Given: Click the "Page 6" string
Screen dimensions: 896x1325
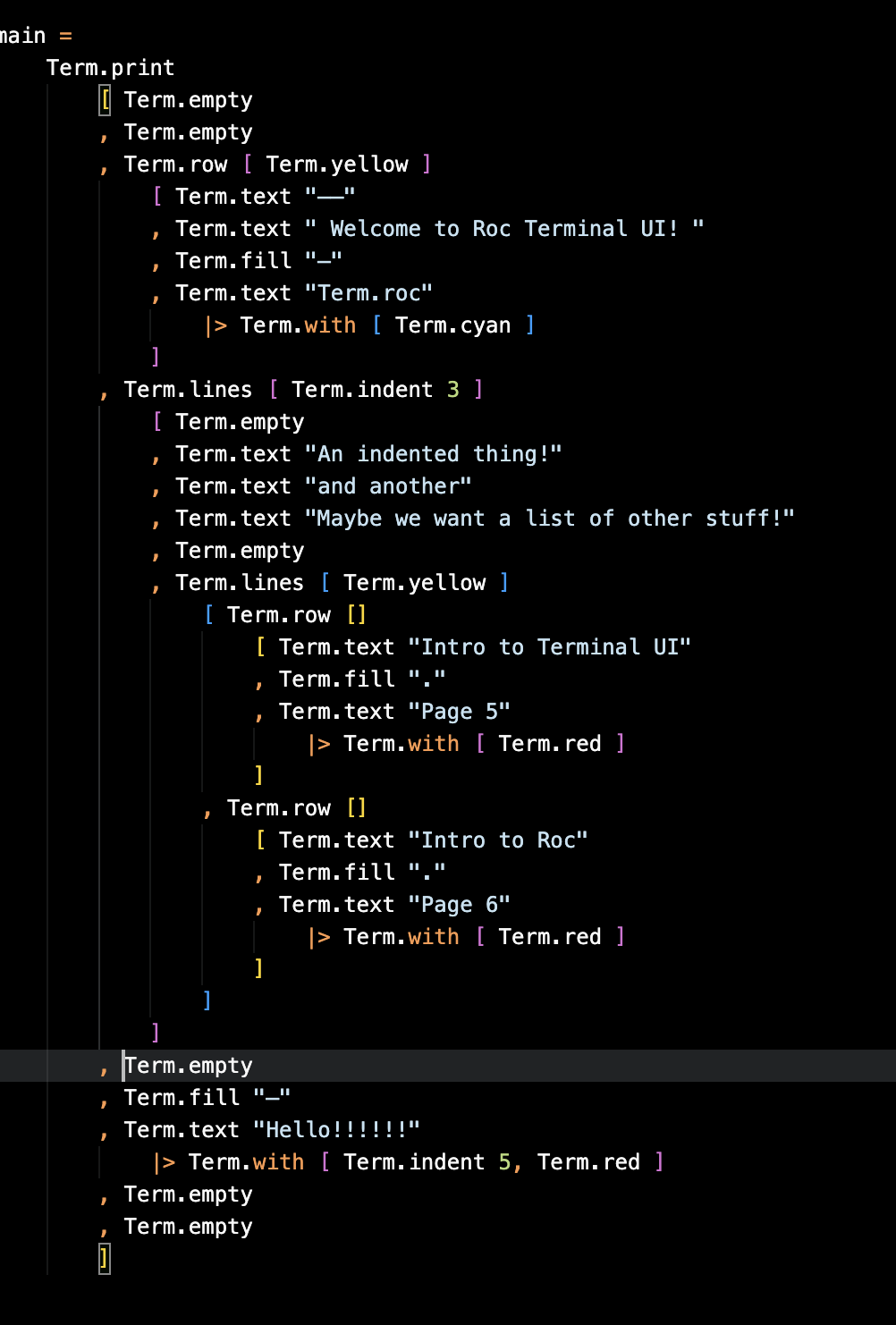Looking at the screenshot, I should click(460, 905).
